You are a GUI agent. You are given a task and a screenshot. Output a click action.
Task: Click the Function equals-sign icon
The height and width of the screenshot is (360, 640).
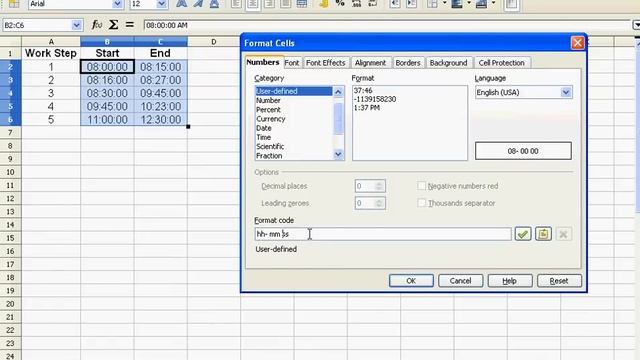pyautogui.click(x=130, y=25)
